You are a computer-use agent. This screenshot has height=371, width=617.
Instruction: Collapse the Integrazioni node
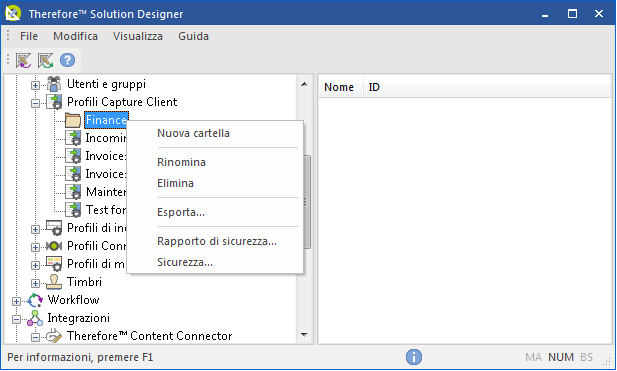click(x=17, y=319)
